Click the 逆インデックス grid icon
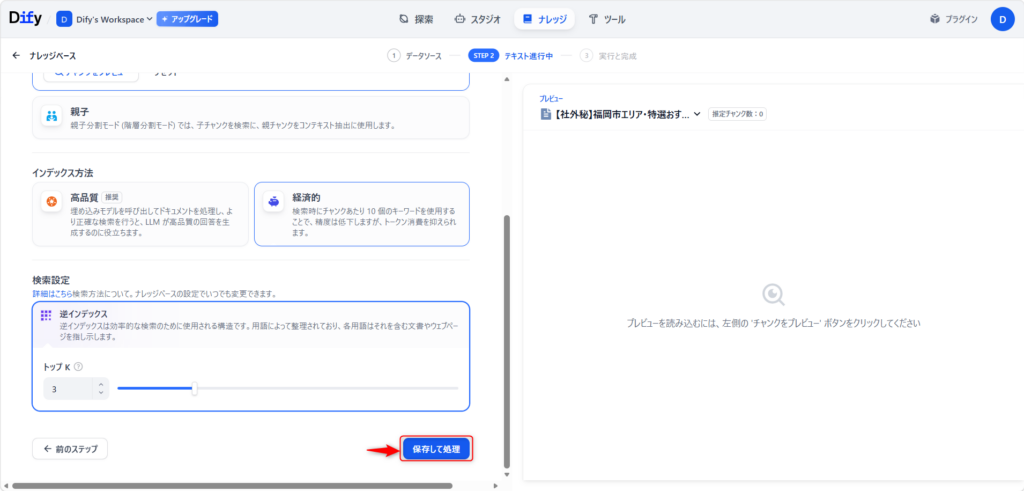 [46, 315]
